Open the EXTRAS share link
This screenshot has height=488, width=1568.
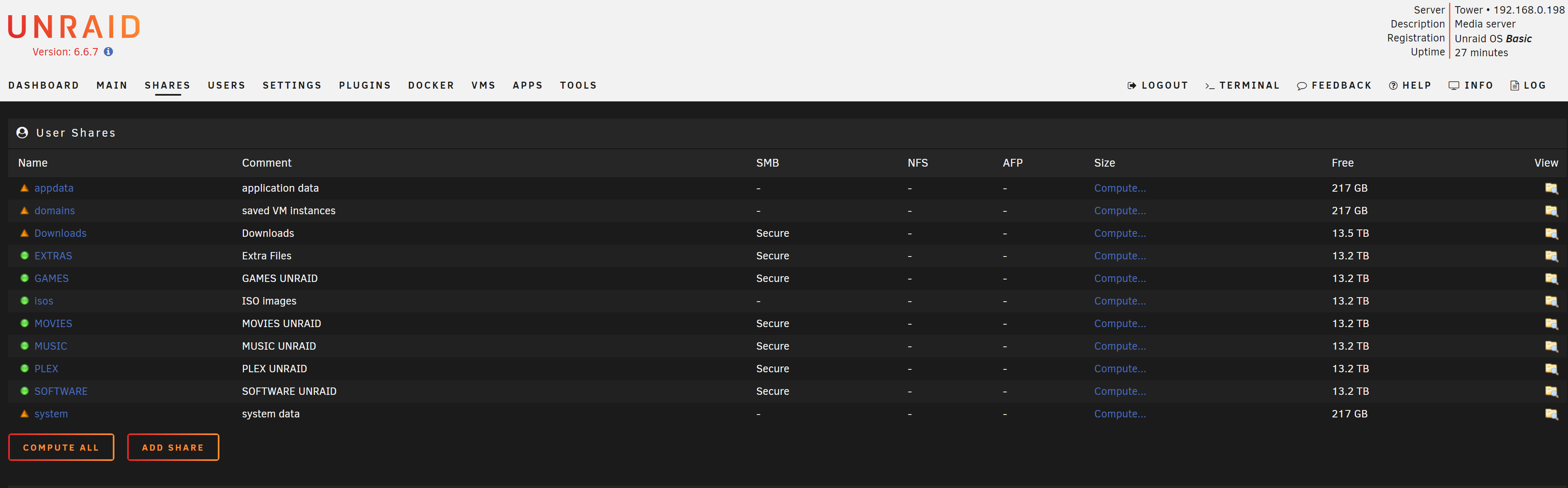[53, 256]
